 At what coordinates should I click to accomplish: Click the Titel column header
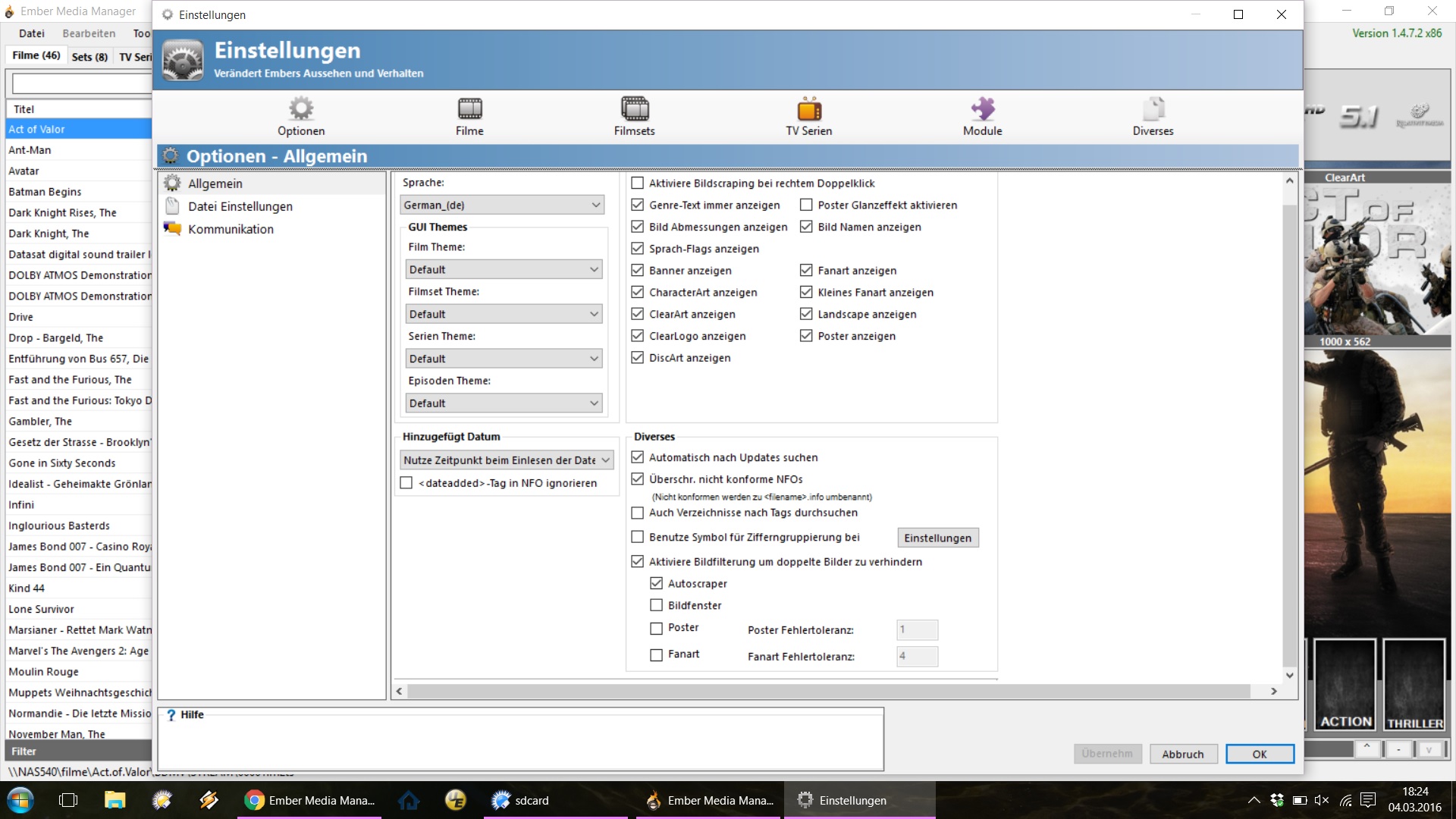click(79, 109)
